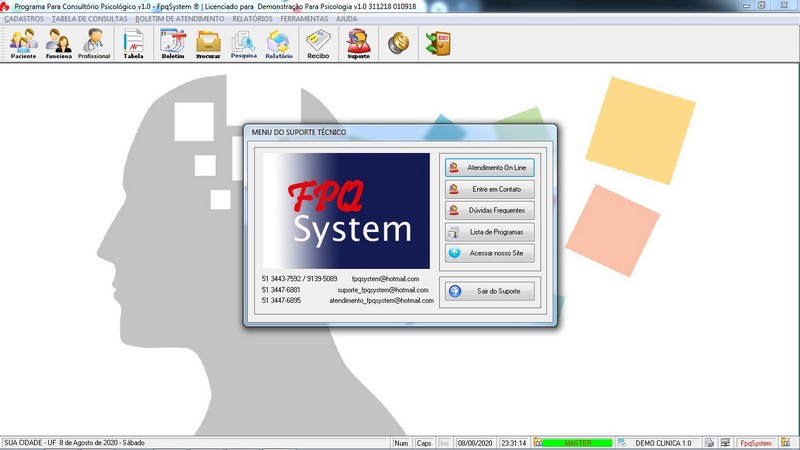Open the BOLETIM DE ATENDIMENTO menu
This screenshot has height=450, width=800.
[180, 19]
